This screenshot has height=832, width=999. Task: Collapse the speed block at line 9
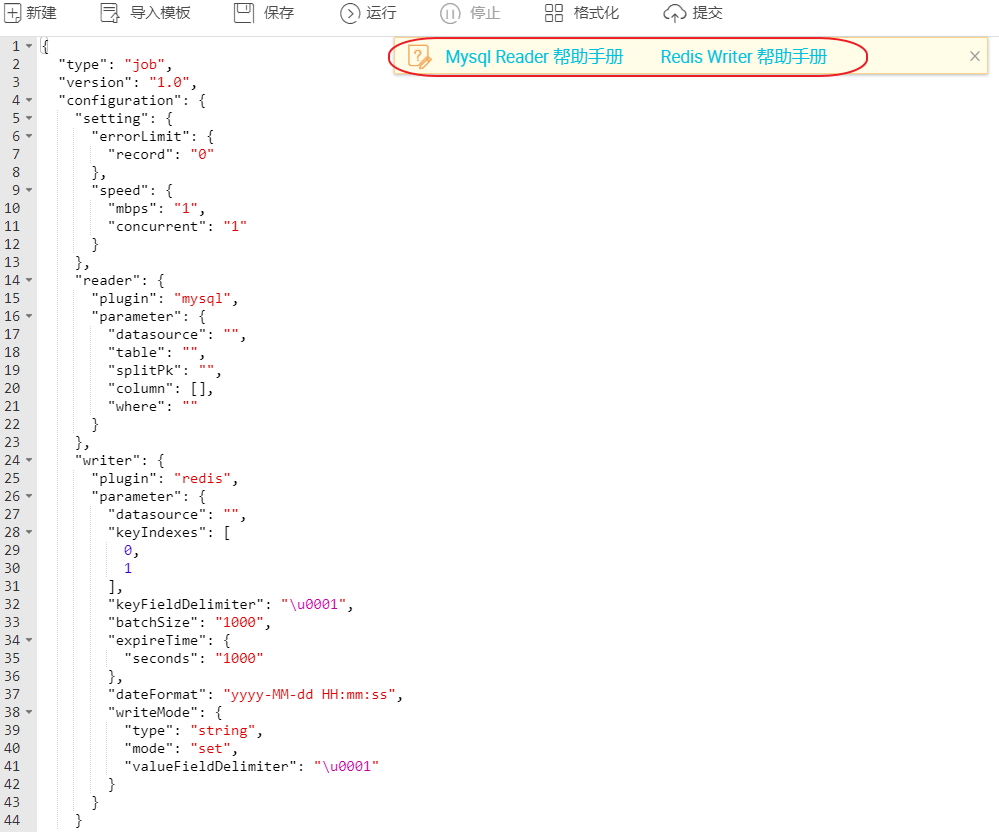(x=29, y=190)
